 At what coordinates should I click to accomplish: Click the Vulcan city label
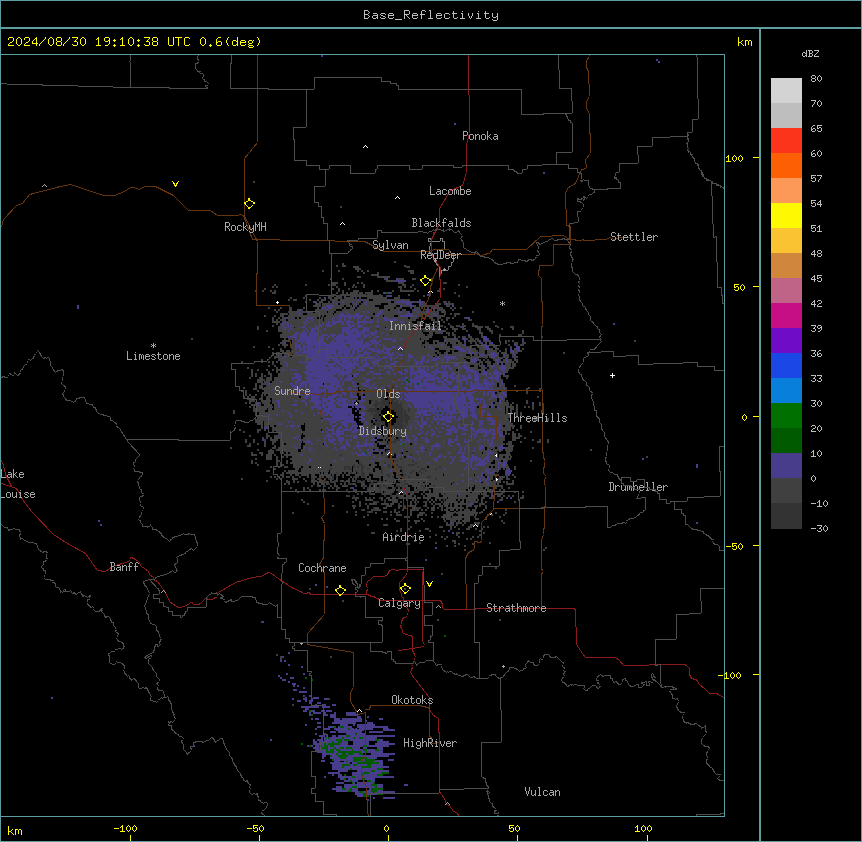[543, 792]
